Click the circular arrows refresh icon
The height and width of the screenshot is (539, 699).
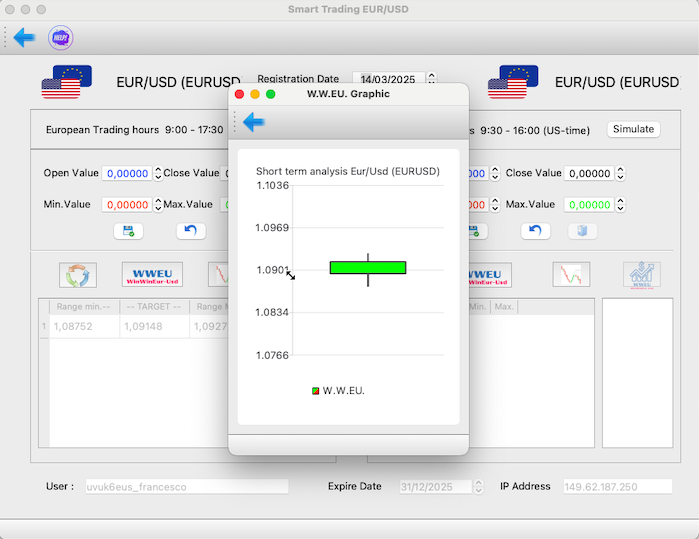(x=78, y=275)
